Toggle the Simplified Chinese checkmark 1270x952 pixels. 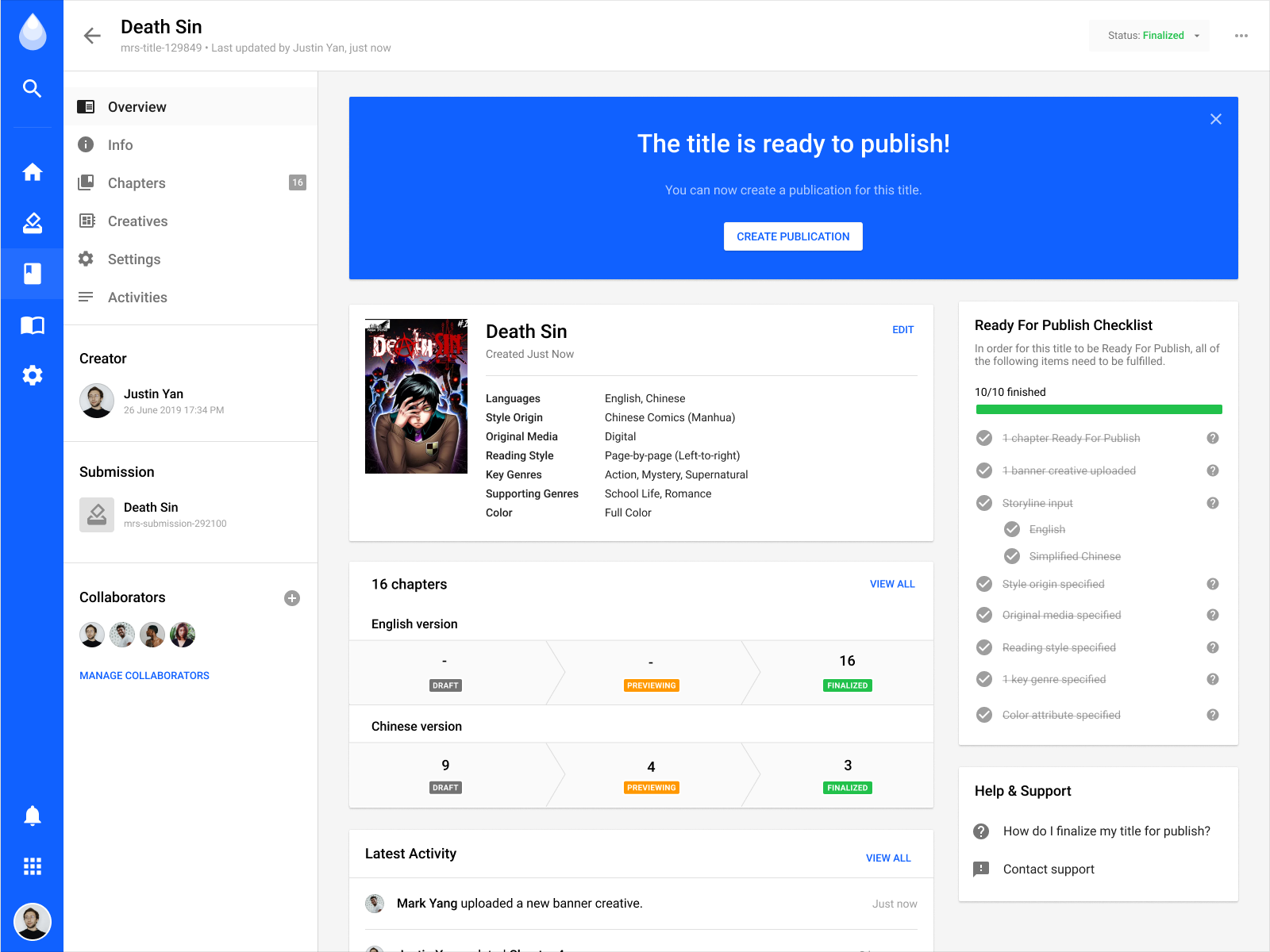(1012, 556)
